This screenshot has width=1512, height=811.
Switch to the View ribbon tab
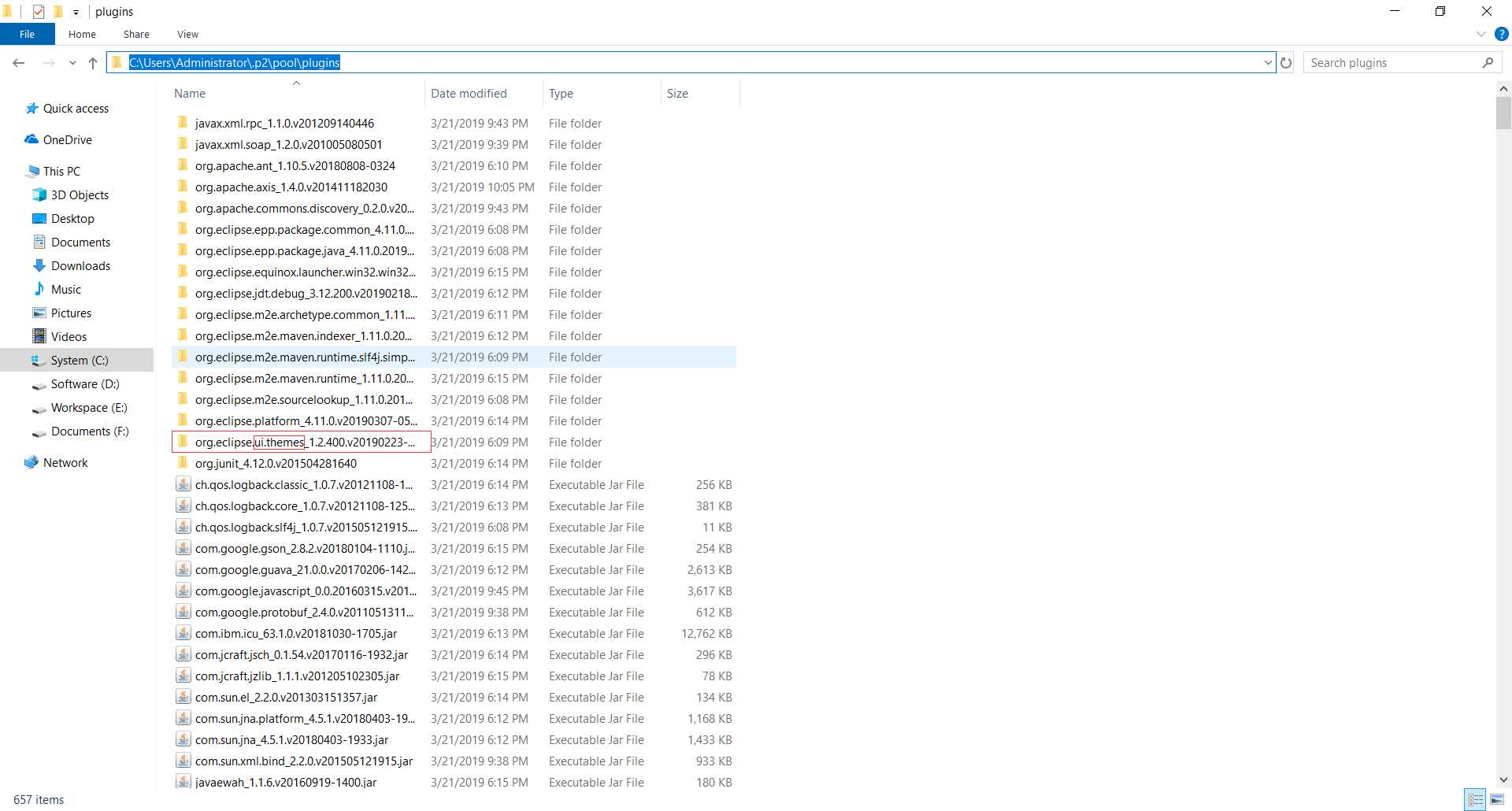(x=187, y=34)
